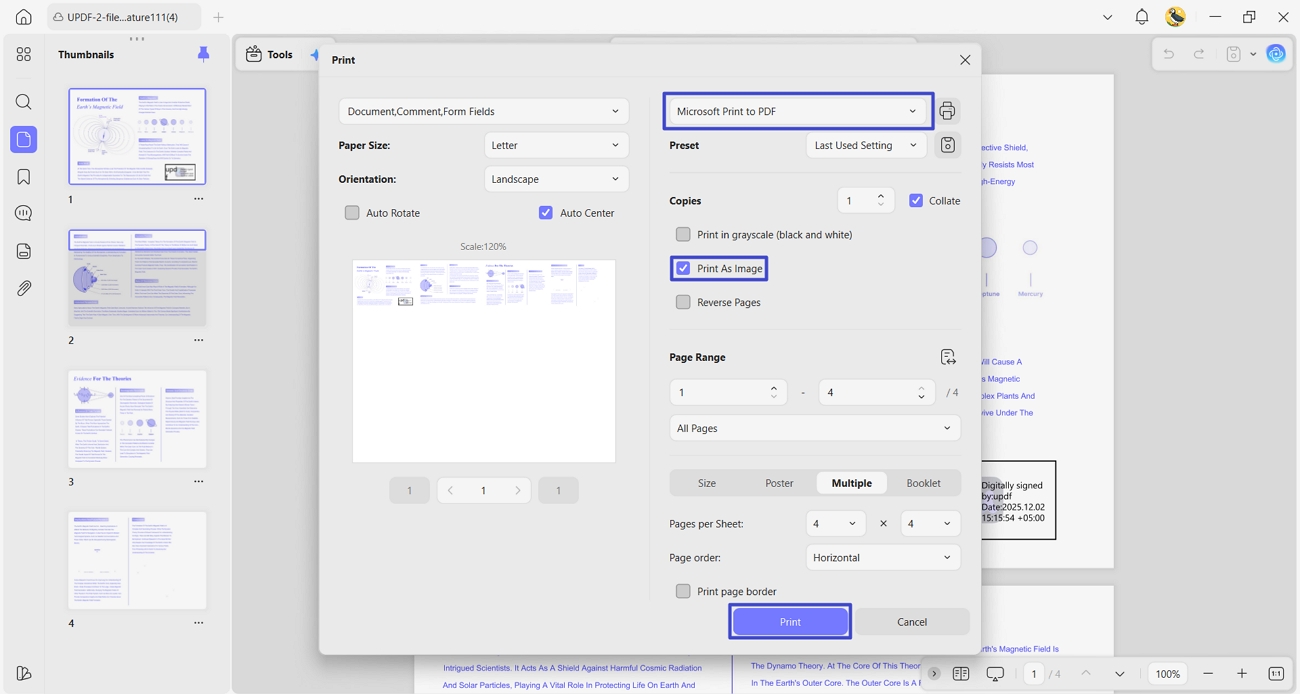Open the Document,Comment,Form Fields dropdown
Image resolution: width=1300 pixels, height=694 pixels.
(x=484, y=111)
